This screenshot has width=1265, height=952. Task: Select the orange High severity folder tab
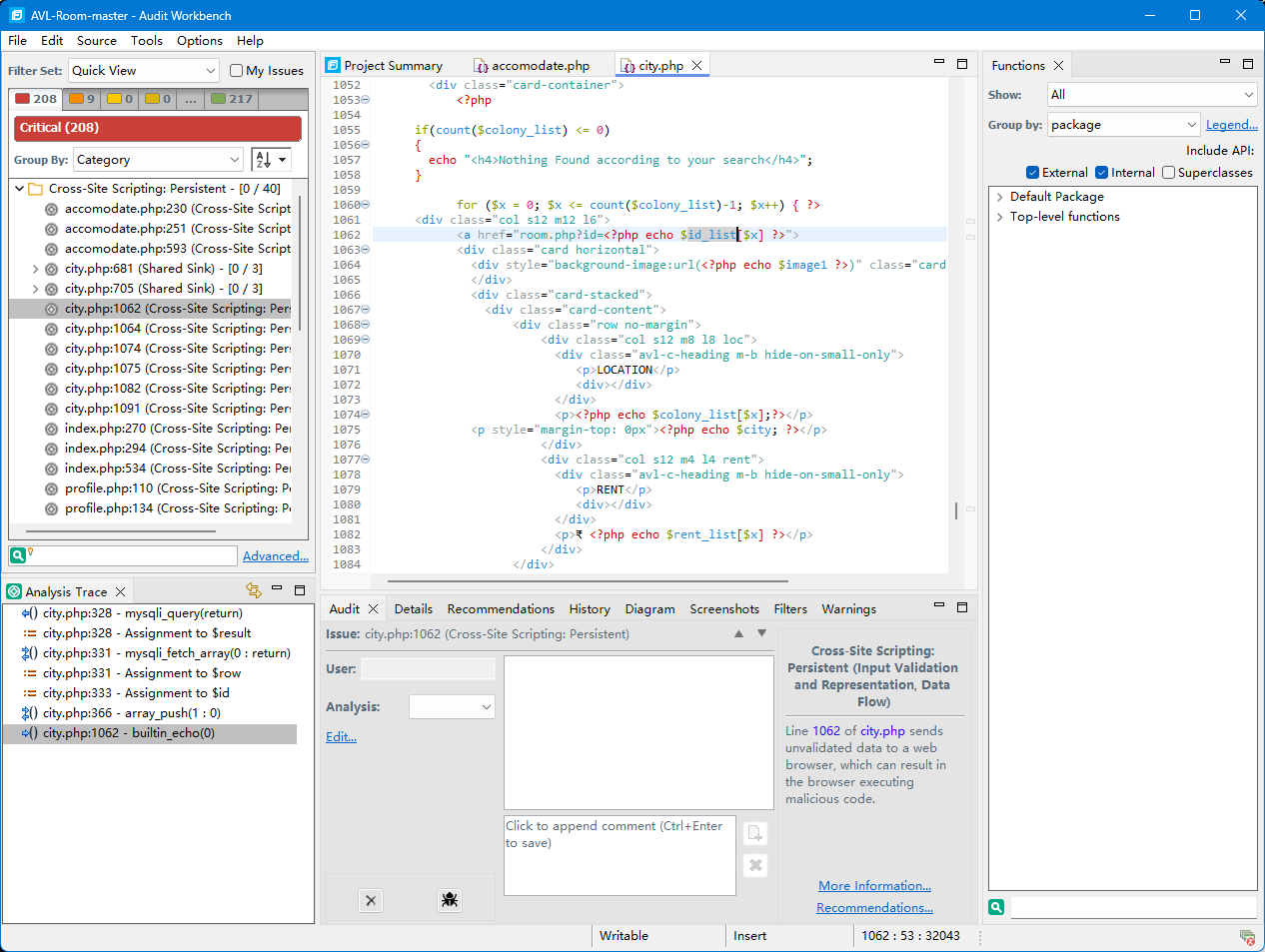pyautogui.click(x=82, y=99)
